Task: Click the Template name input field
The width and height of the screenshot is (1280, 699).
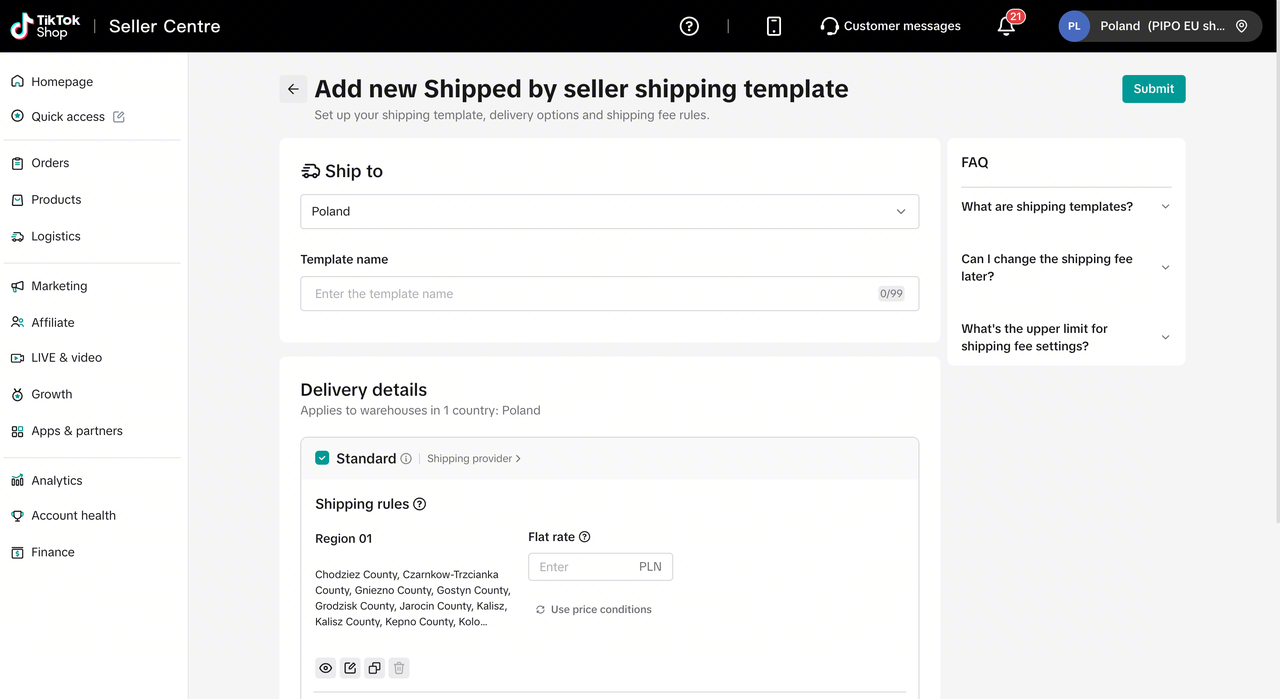Action: (609, 294)
